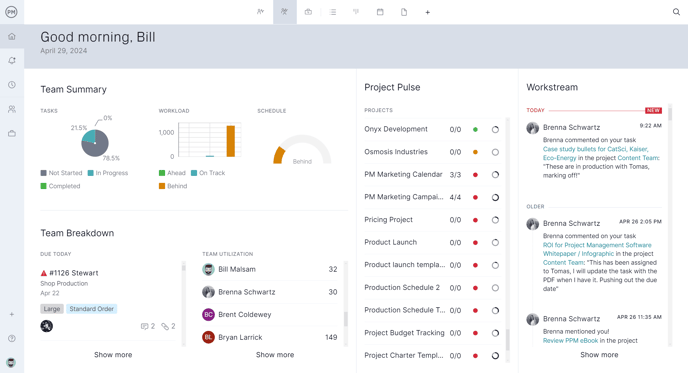The height and width of the screenshot is (373, 688).
Task: Switch to the calendar view tab
Action: click(x=380, y=12)
